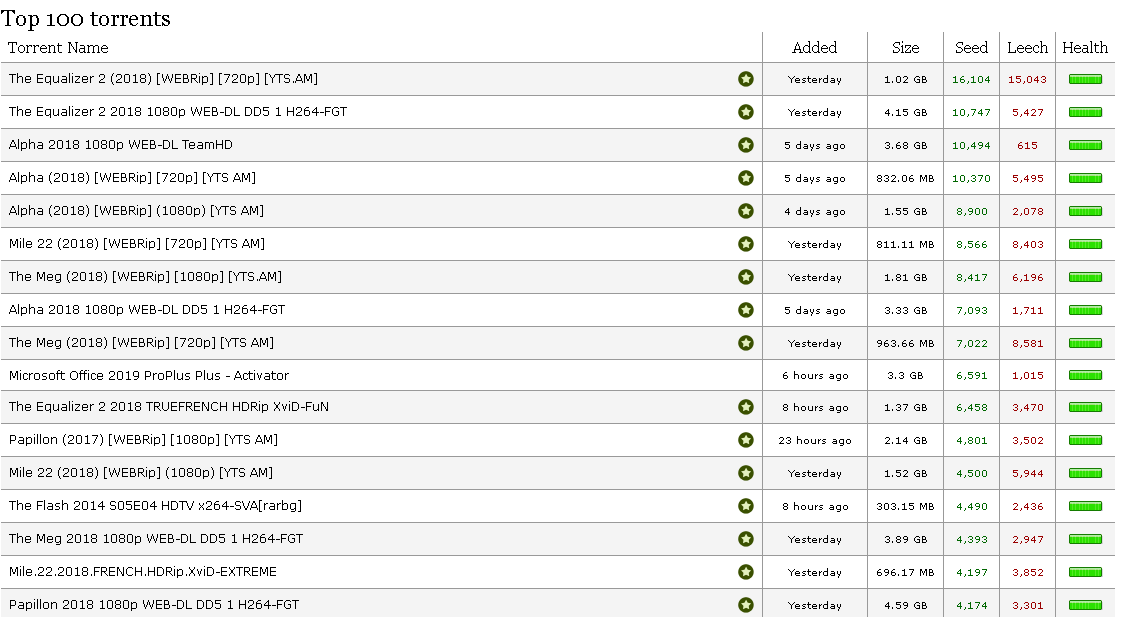Click star icon for The Meg [1080p] YTS.AM
Viewport: 1125px width, 617px height.
[x=745, y=277]
